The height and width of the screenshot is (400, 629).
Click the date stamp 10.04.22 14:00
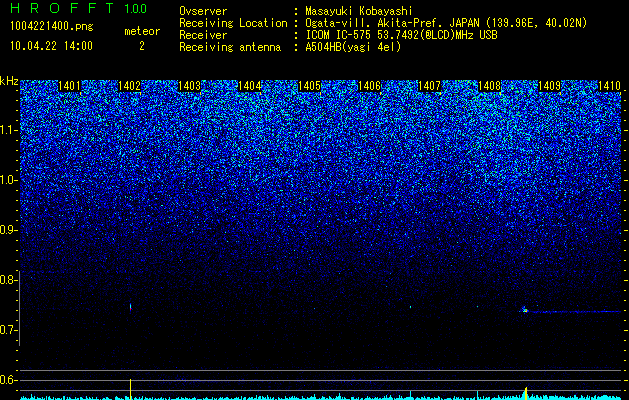point(51,46)
